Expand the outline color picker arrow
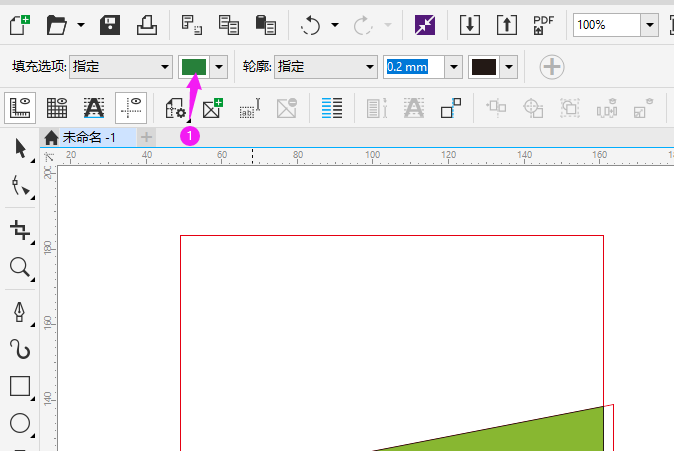The image size is (674, 451). pyautogui.click(x=509, y=67)
